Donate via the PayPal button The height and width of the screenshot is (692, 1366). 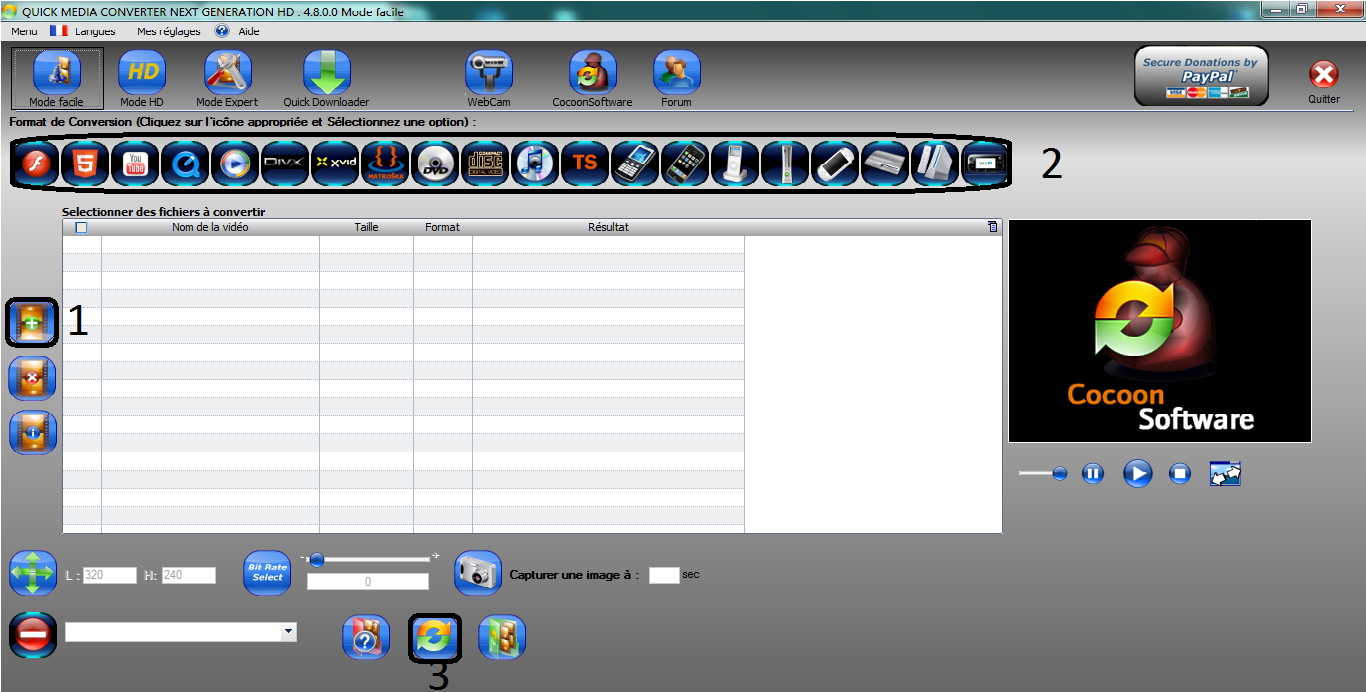pos(1201,76)
